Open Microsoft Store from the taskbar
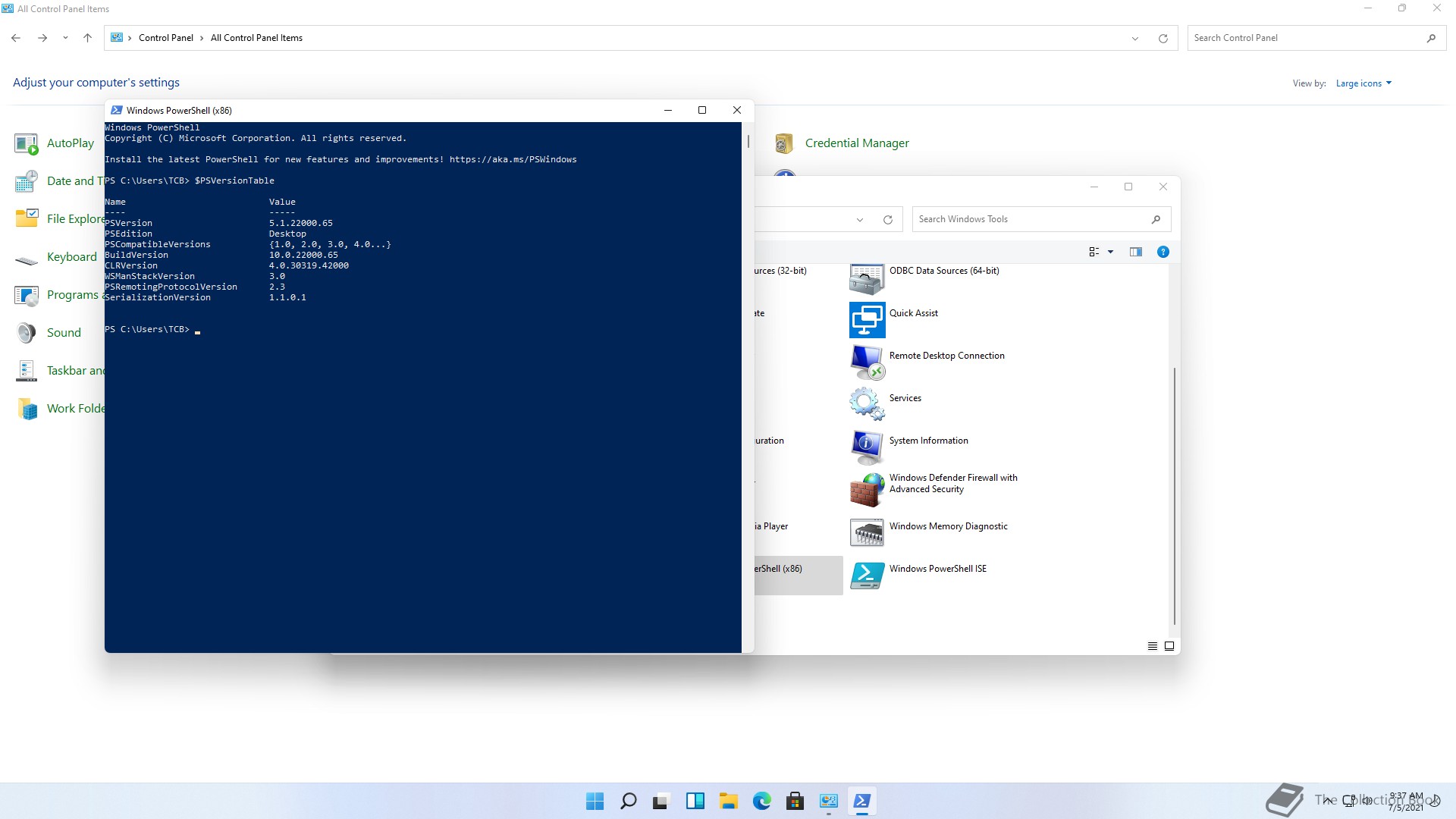 (x=795, y=801)
